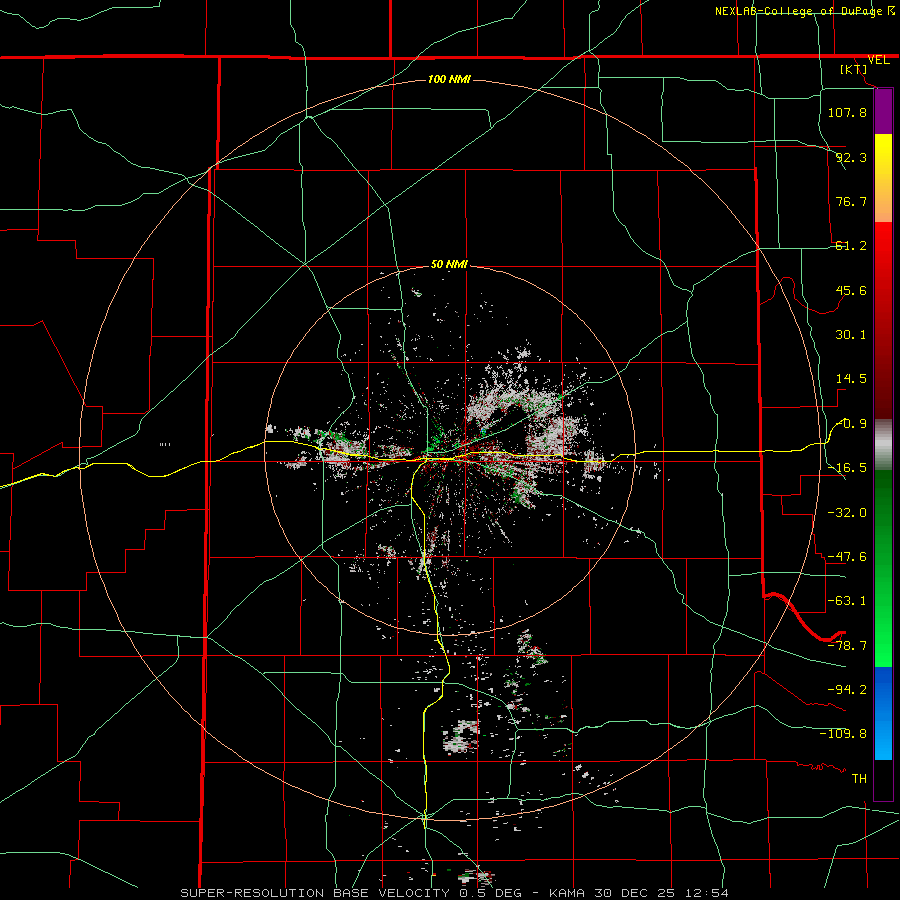Click the -63.1 velocity scale value
This screenshot has width=900, height=900.
pyautogui.click(x=847, y=601)
